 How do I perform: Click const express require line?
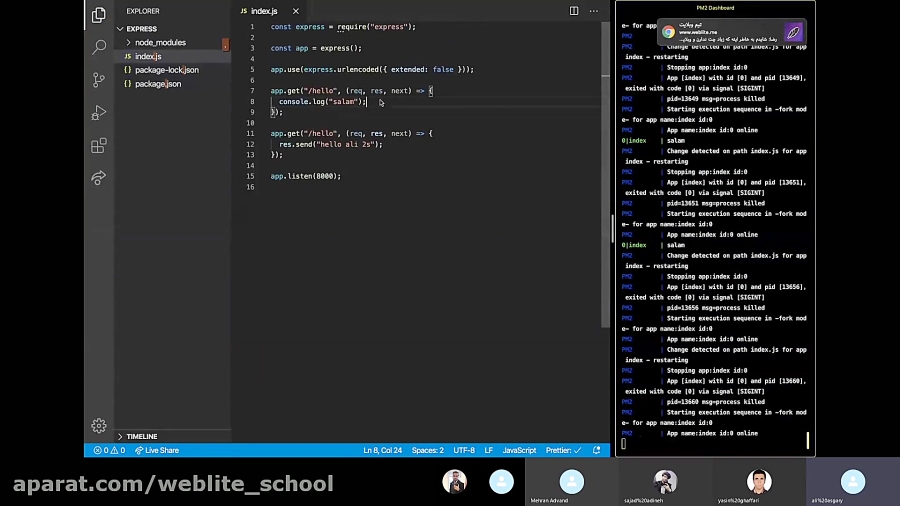343,27
